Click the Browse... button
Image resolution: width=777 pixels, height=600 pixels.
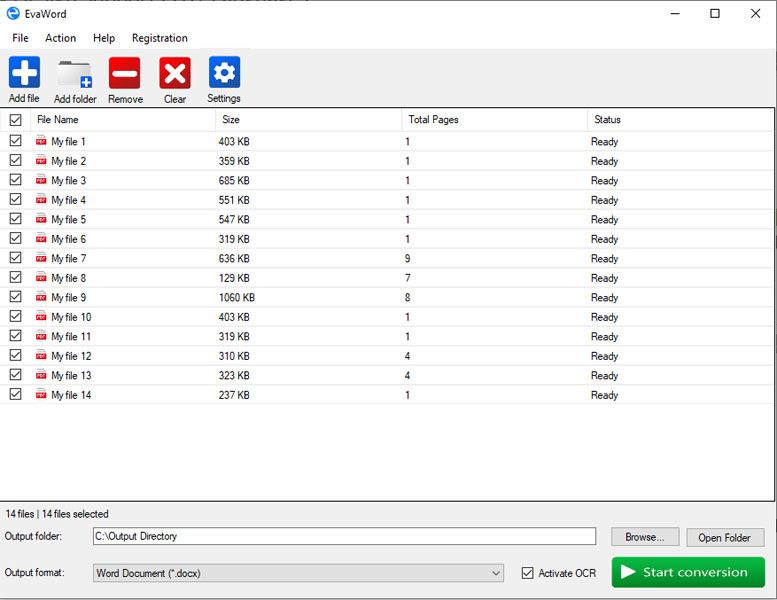pos(645,537)
